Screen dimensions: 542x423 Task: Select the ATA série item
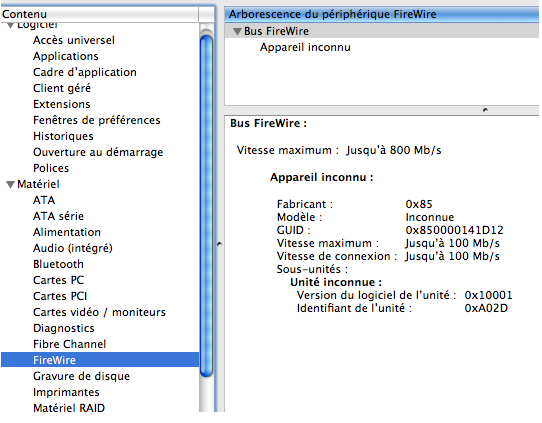pos(58,216)
